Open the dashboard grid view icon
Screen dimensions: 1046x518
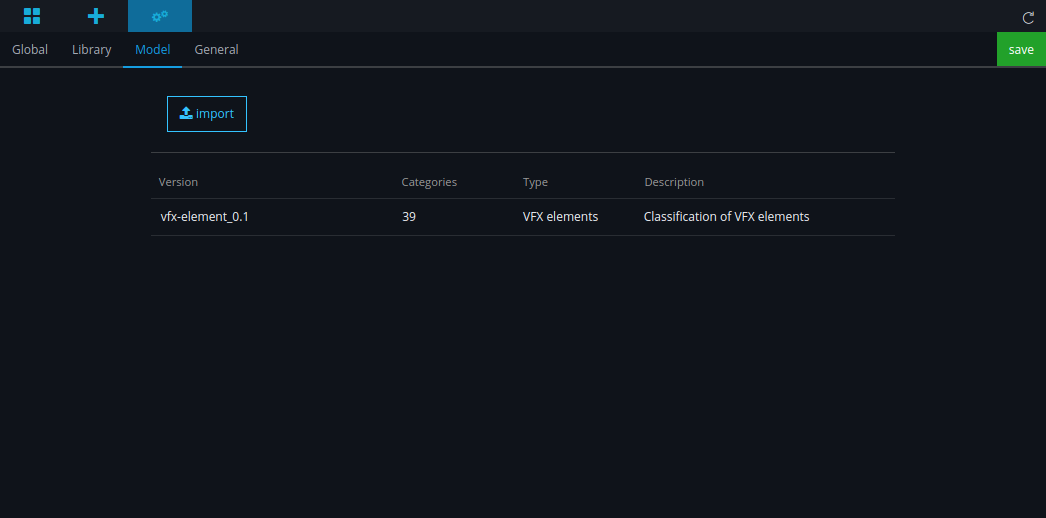pos(32,16)
